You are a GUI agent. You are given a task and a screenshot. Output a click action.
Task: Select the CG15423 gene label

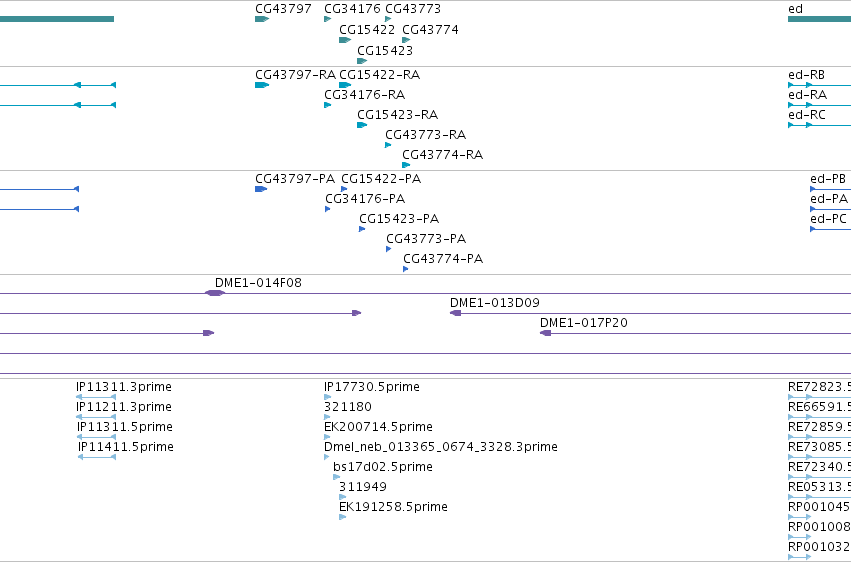385,50
